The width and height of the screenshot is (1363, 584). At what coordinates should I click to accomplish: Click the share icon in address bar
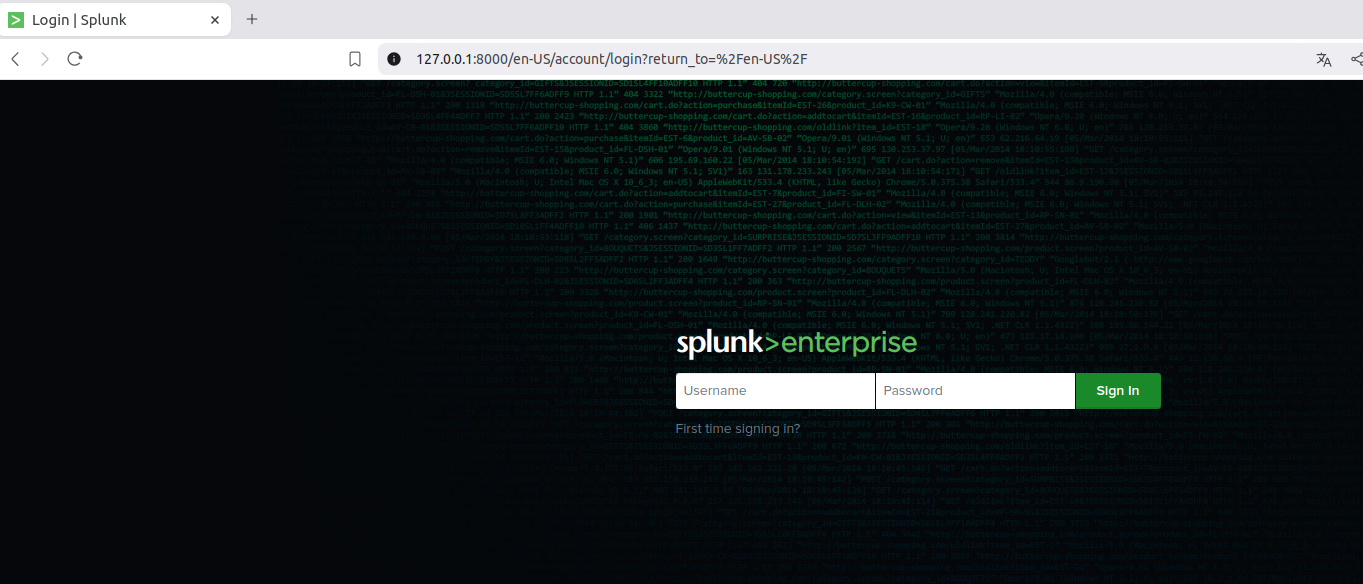click(1355, 59)
